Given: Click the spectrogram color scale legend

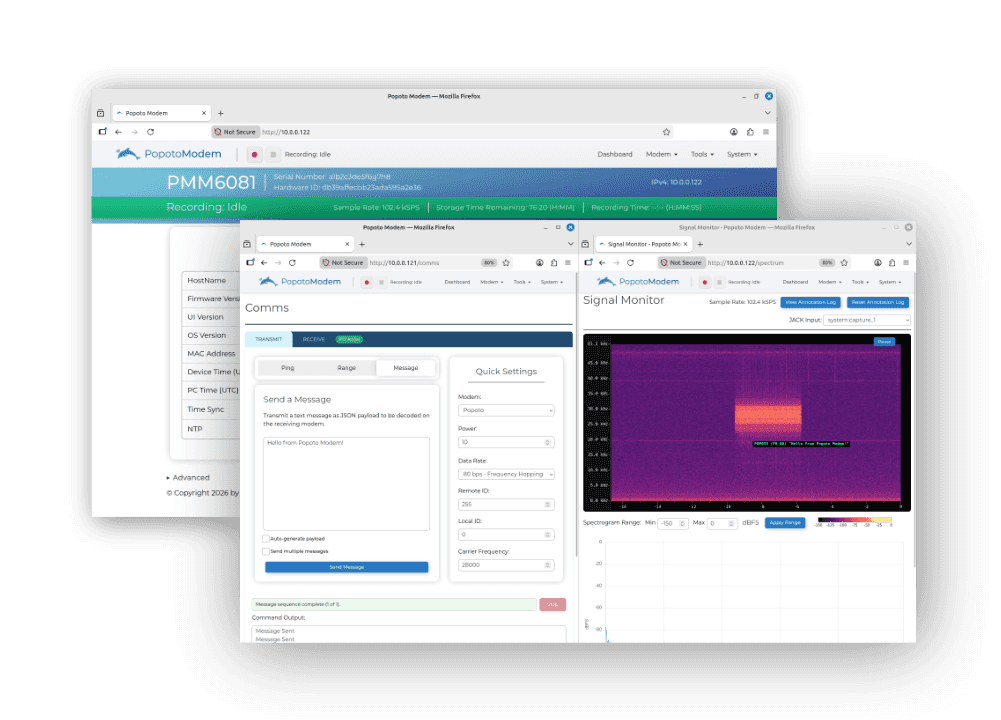Looking at the screenshot, I should click(854, 522).
